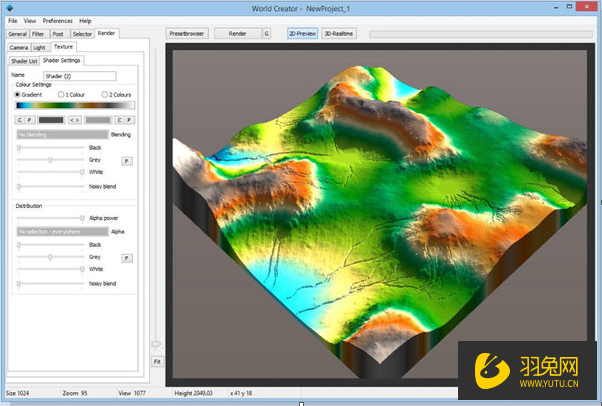Click the shader Name input field
The width and height of the screenshot is (602, 406).
click(x=80, y=75)
